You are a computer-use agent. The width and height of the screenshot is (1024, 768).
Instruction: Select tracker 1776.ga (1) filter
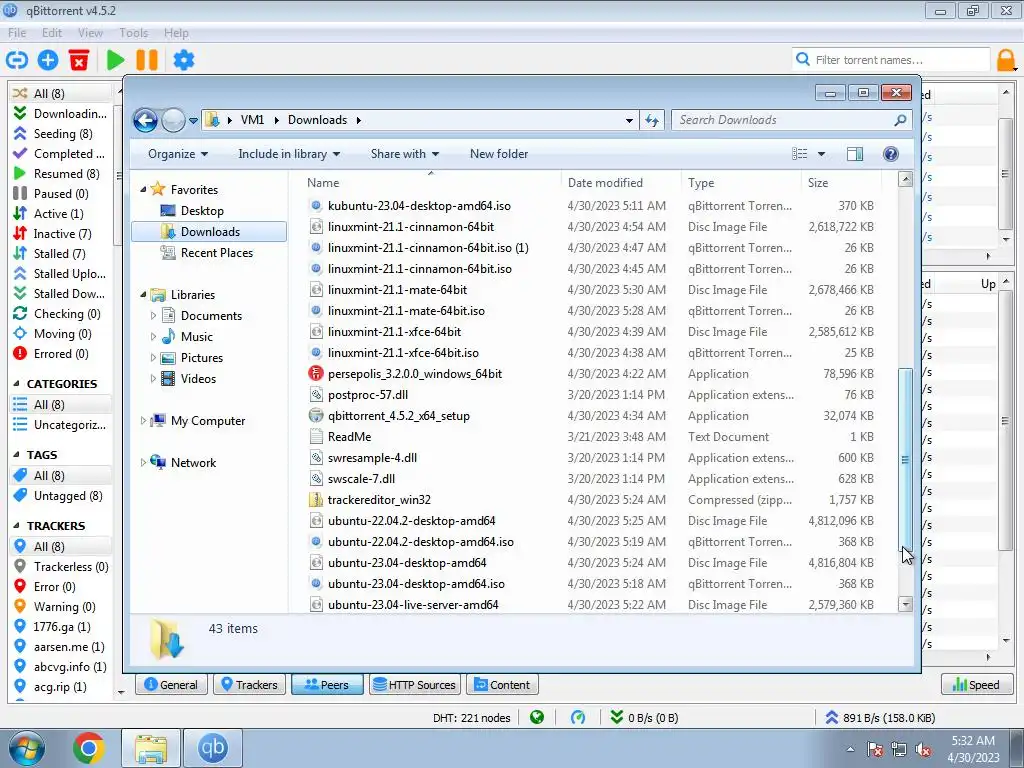pyautogui.click(x=61, y=627)
